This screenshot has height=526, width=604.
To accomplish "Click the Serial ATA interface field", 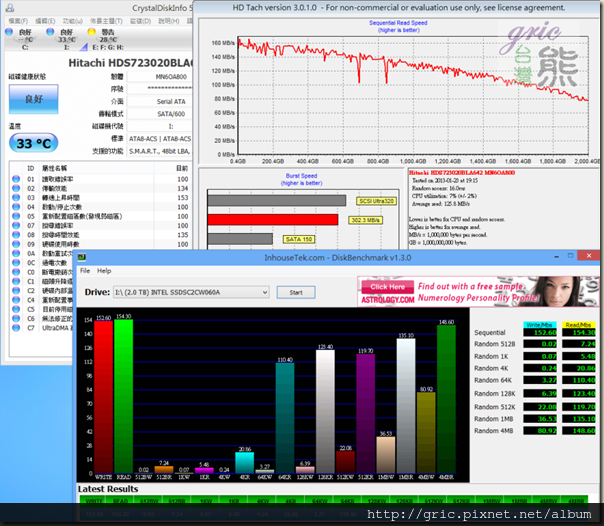I will pos(159,101).
